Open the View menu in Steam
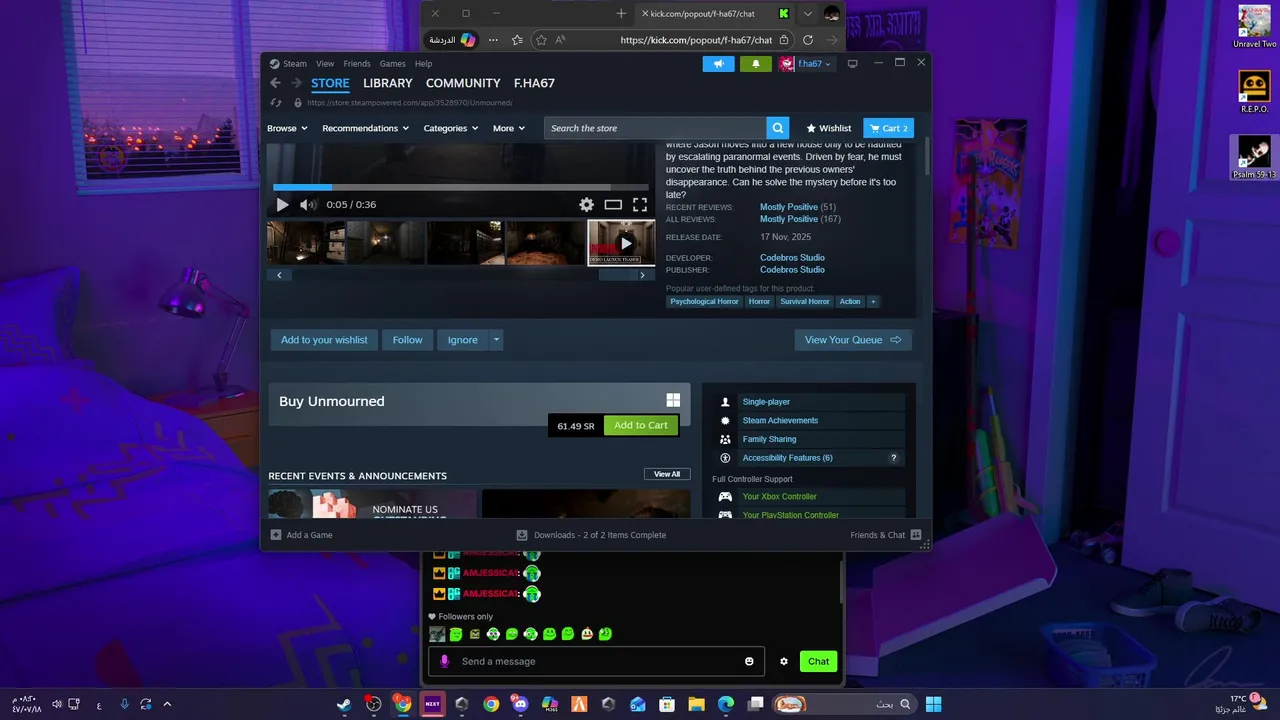The height and width of the screenshot is (720, 1280). pos(325,64)
